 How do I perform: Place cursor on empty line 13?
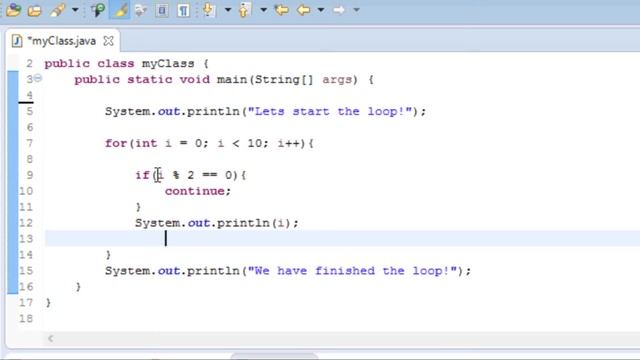pyautogui.click(x=342, y=239)
